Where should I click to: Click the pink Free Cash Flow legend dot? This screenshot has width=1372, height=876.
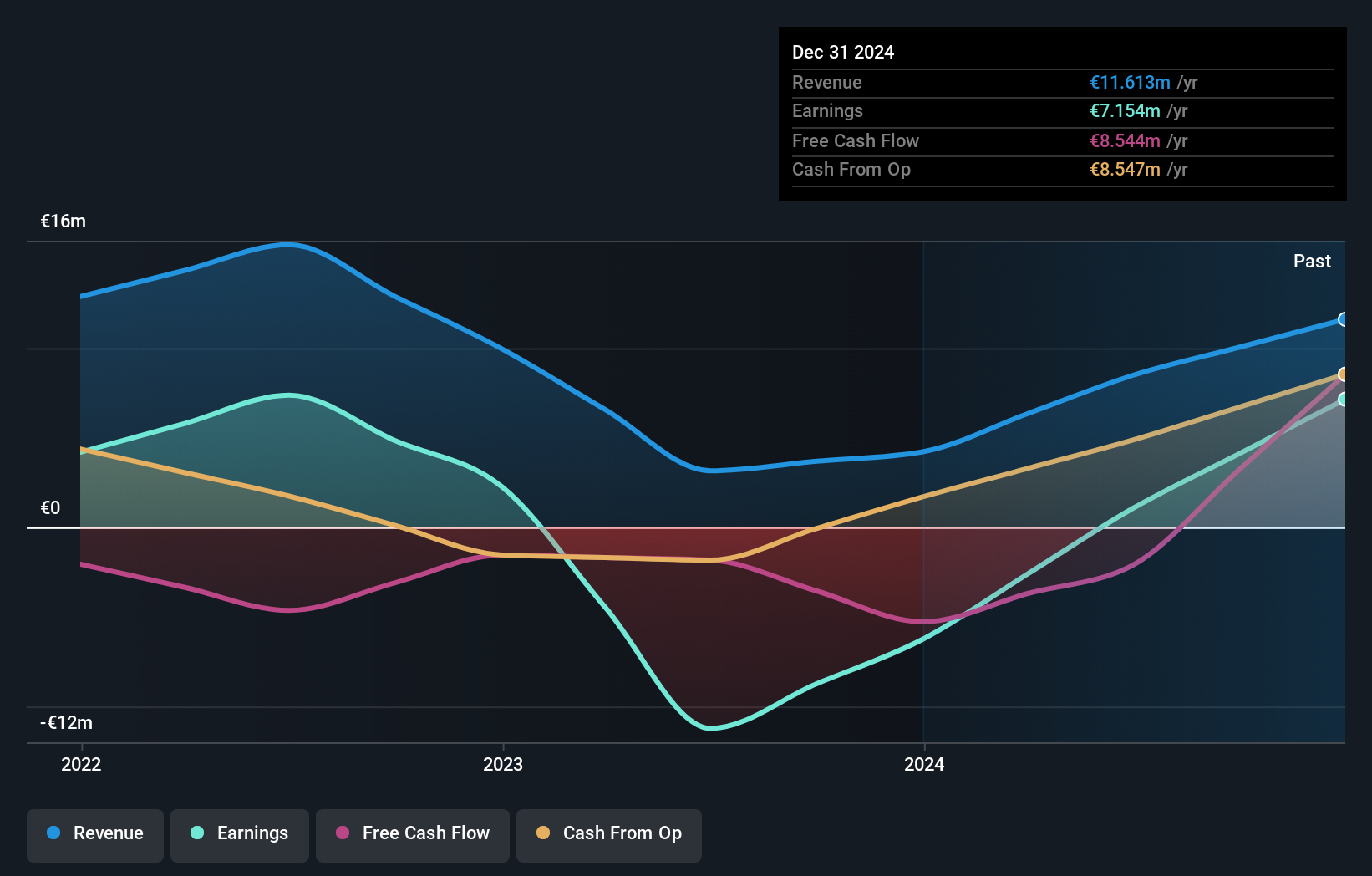[x=343, y=833]
